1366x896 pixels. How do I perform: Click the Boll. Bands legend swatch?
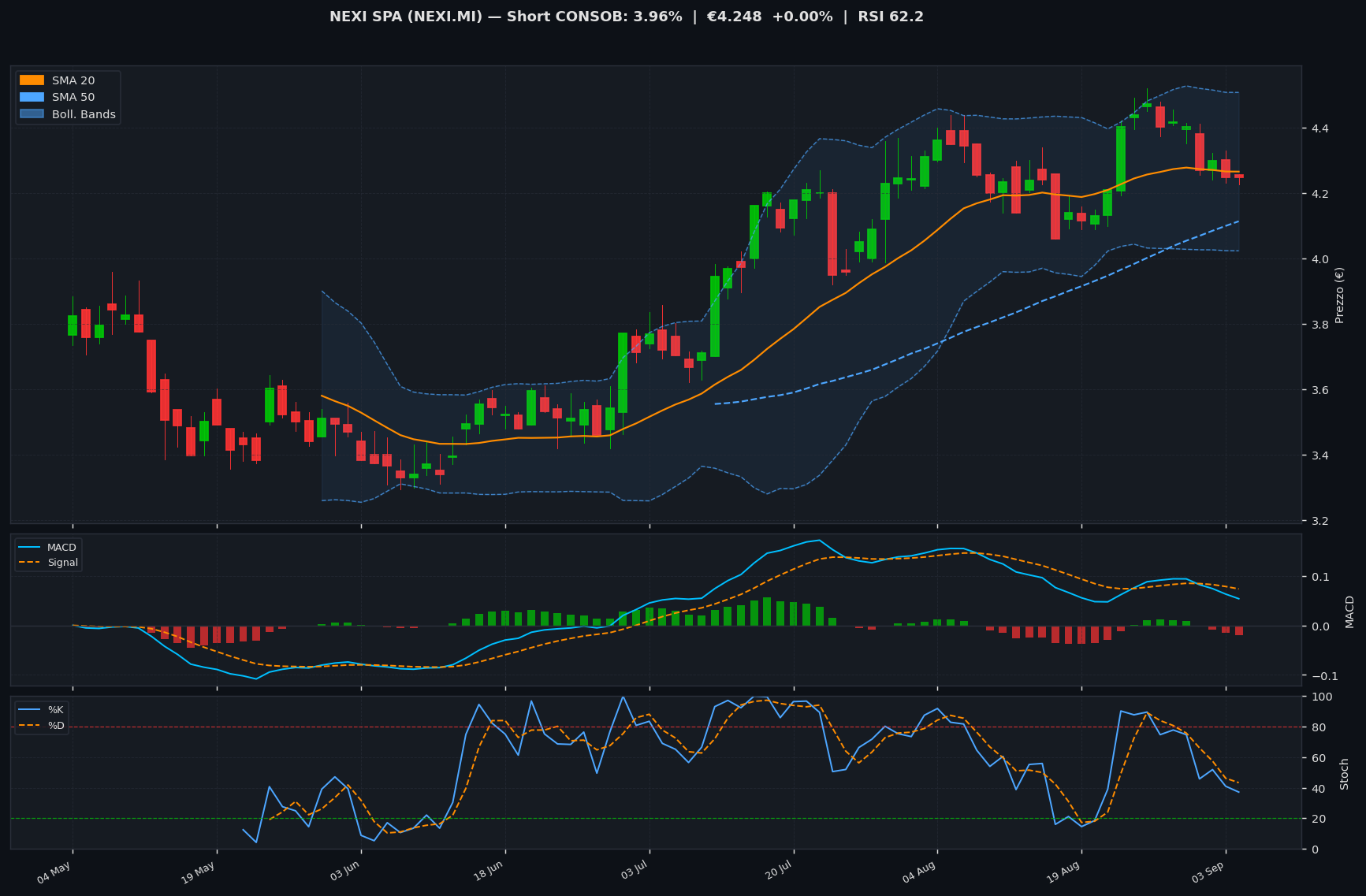click(x=32, y=114)
